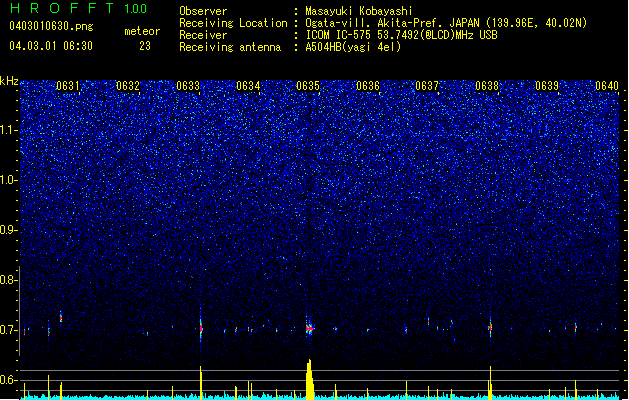Click the Receiving antenna label
This screenshot has height=400, width=629.
pyautogui.click(x=230, y=47)
